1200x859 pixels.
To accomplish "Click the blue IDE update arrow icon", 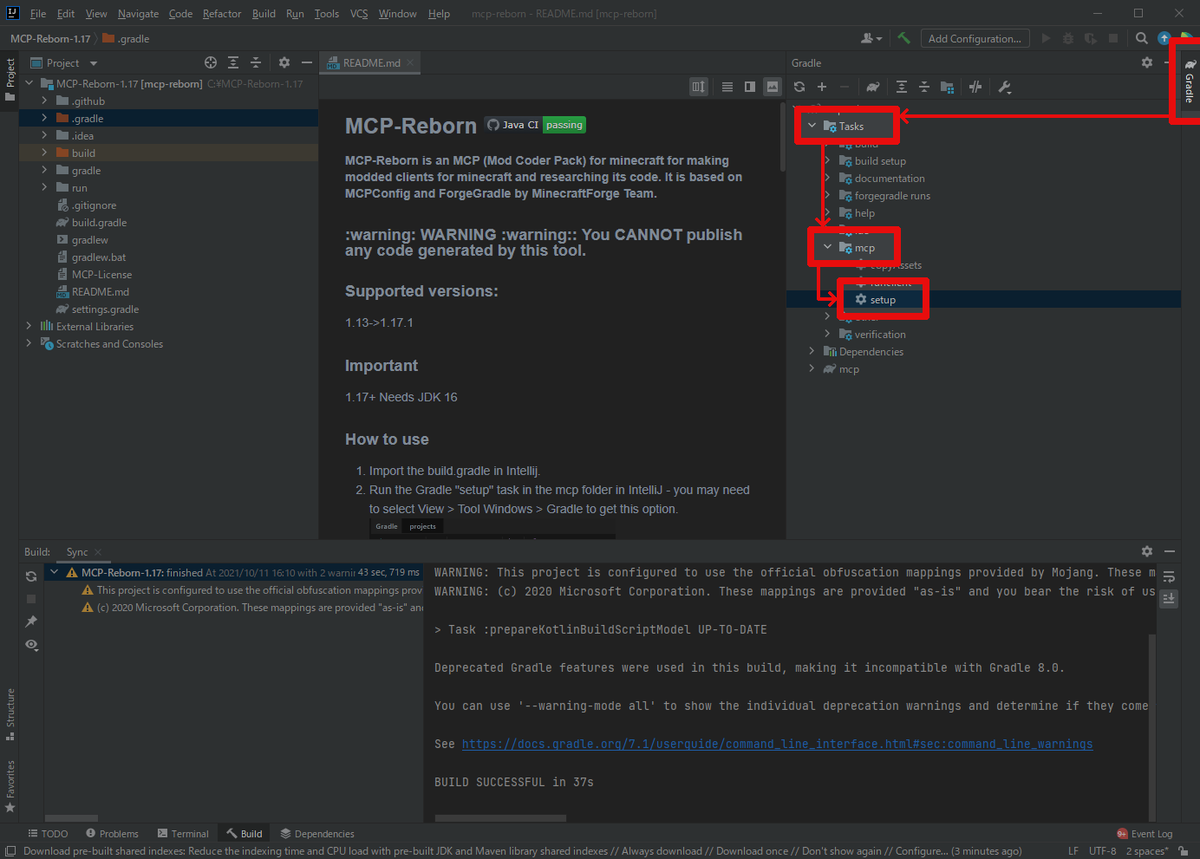I will pyautogui.click(x=1165, y=38).
